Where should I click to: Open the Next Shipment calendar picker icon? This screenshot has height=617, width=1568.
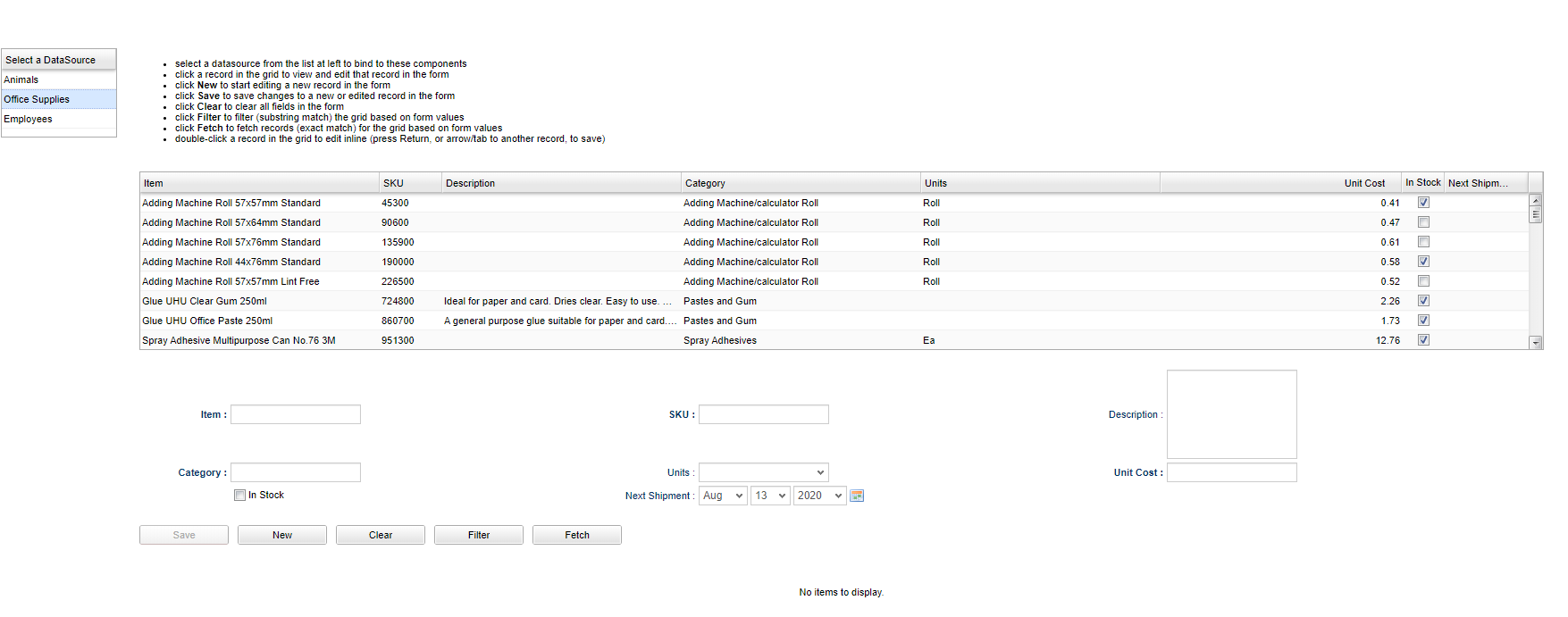pos(856,496)
